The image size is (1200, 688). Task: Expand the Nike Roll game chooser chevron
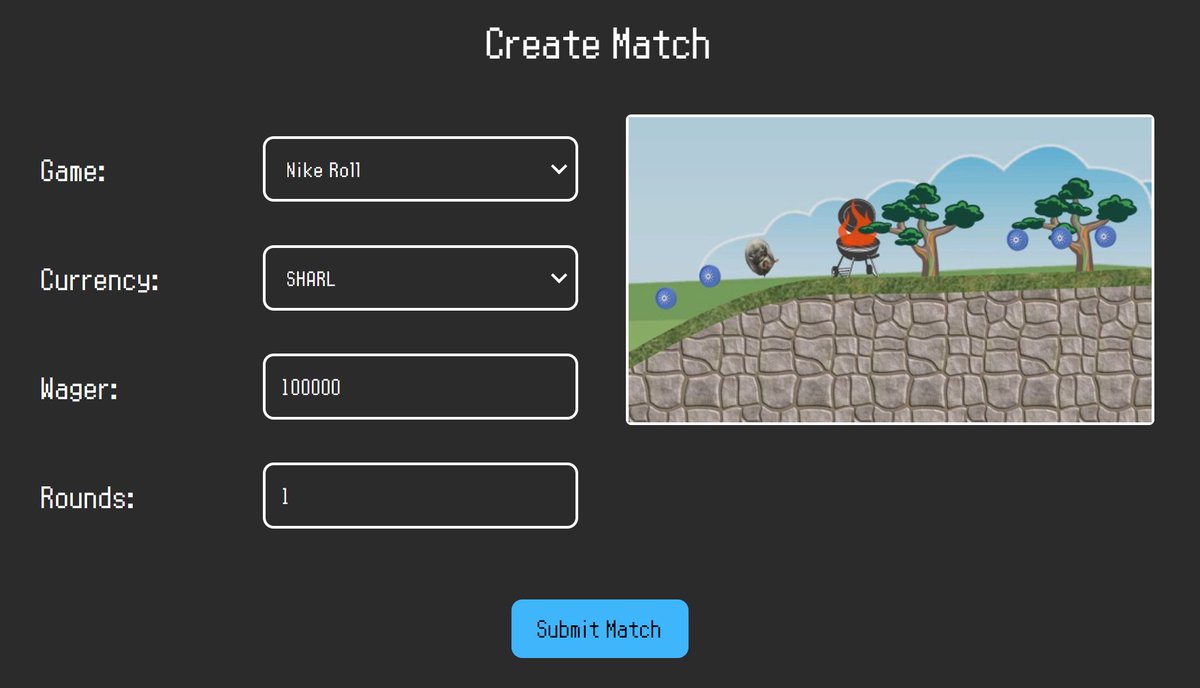tap(560, 169)
